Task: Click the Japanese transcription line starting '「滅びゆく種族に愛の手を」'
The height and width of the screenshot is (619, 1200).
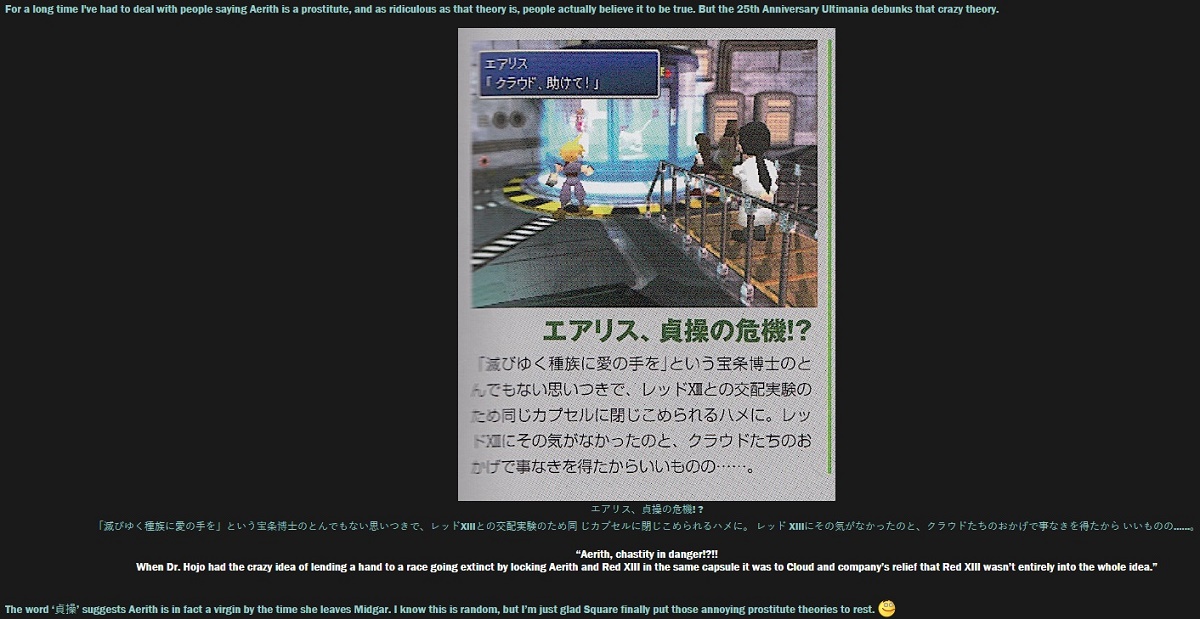Action: (646, 526)
